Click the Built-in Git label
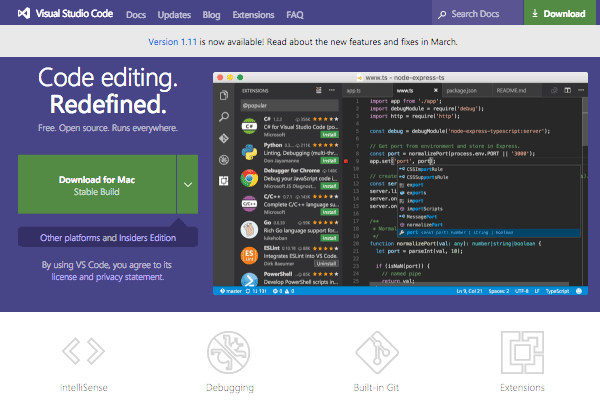600x400 pixels. (376, 387)
